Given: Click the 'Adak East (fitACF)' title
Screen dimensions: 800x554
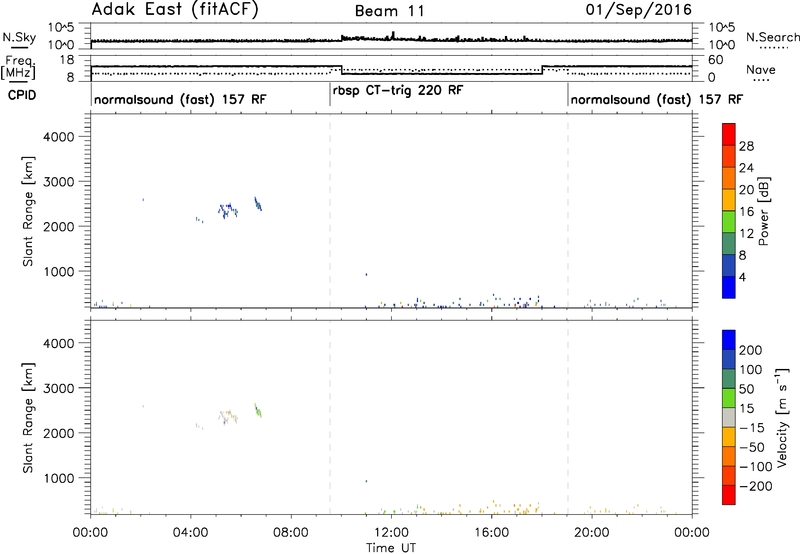Looking at the screenshot, I should point(174,10).
